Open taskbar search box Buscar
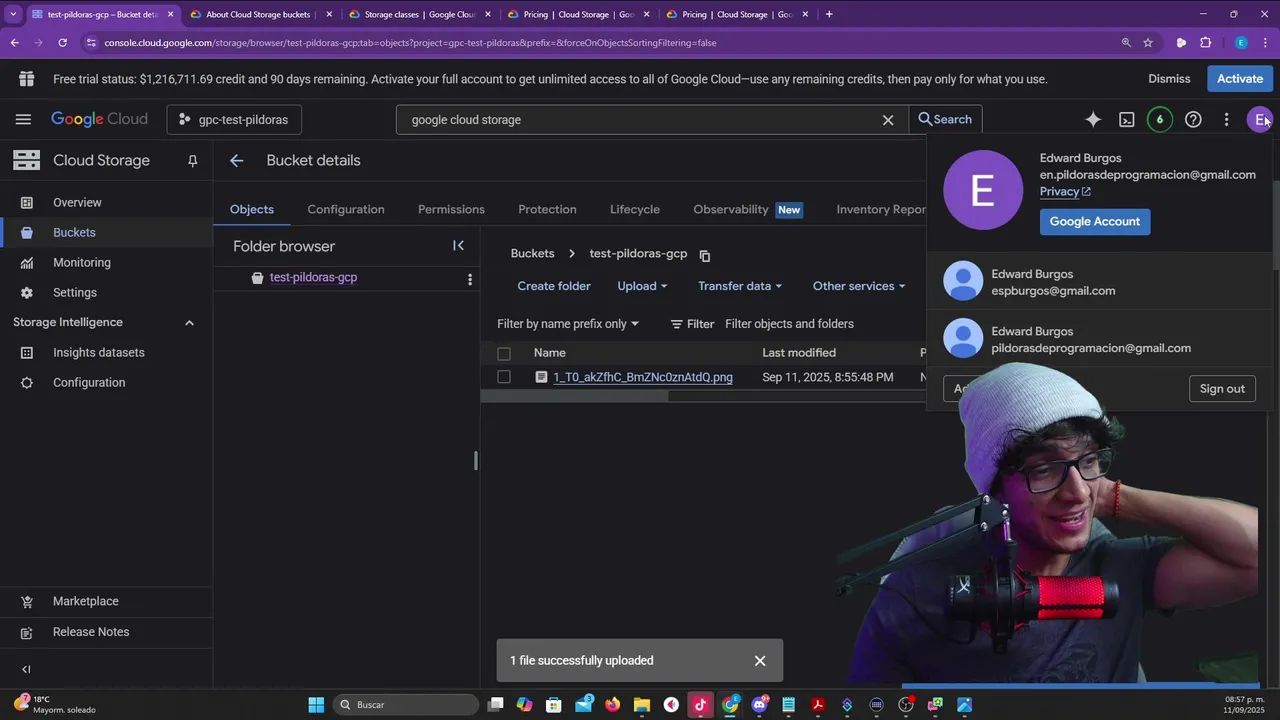This screenshot has width=1280, height=720. [405, 704]
